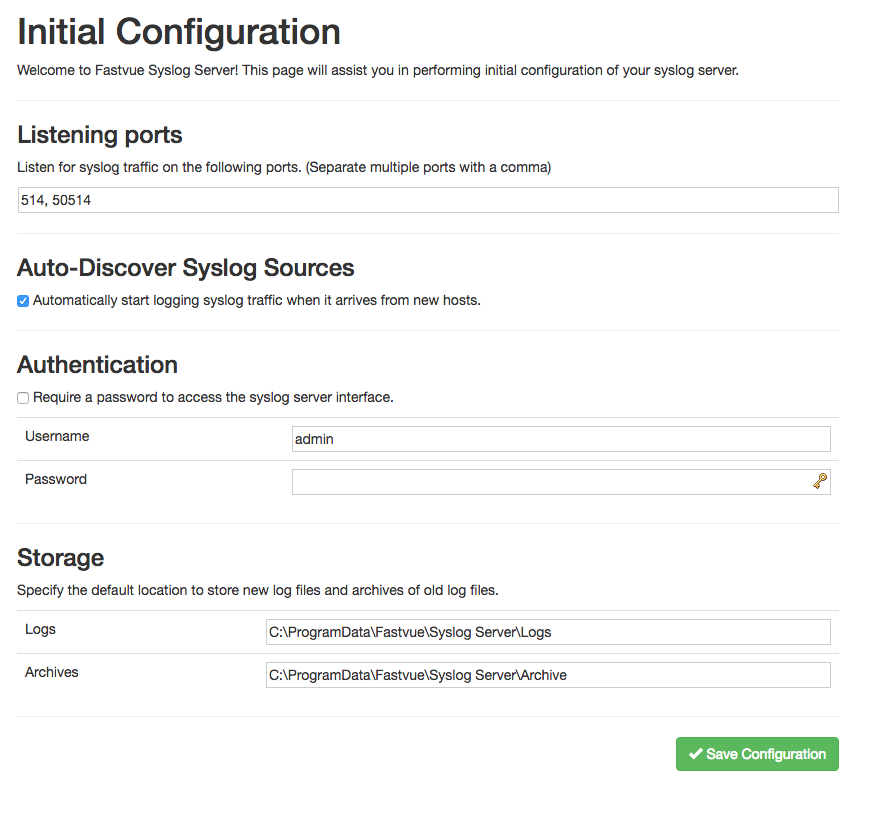Enable password requirement for the interface
This screenshot has height=816, width=870.
[x=22, y=398]
